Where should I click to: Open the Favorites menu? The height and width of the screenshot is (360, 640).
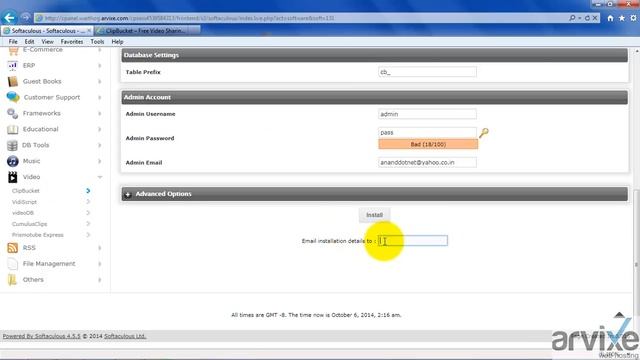tap(72, 42)
